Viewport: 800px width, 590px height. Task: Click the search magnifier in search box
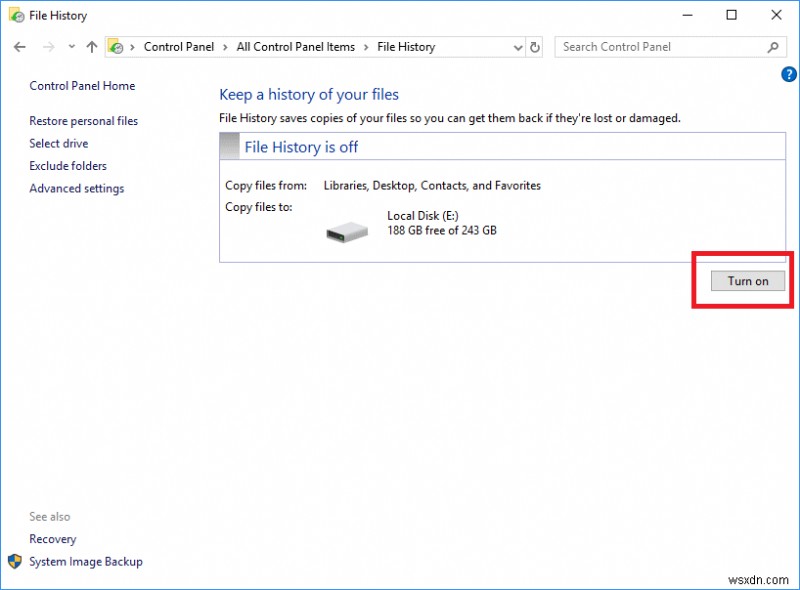click(x=773, y=46)
